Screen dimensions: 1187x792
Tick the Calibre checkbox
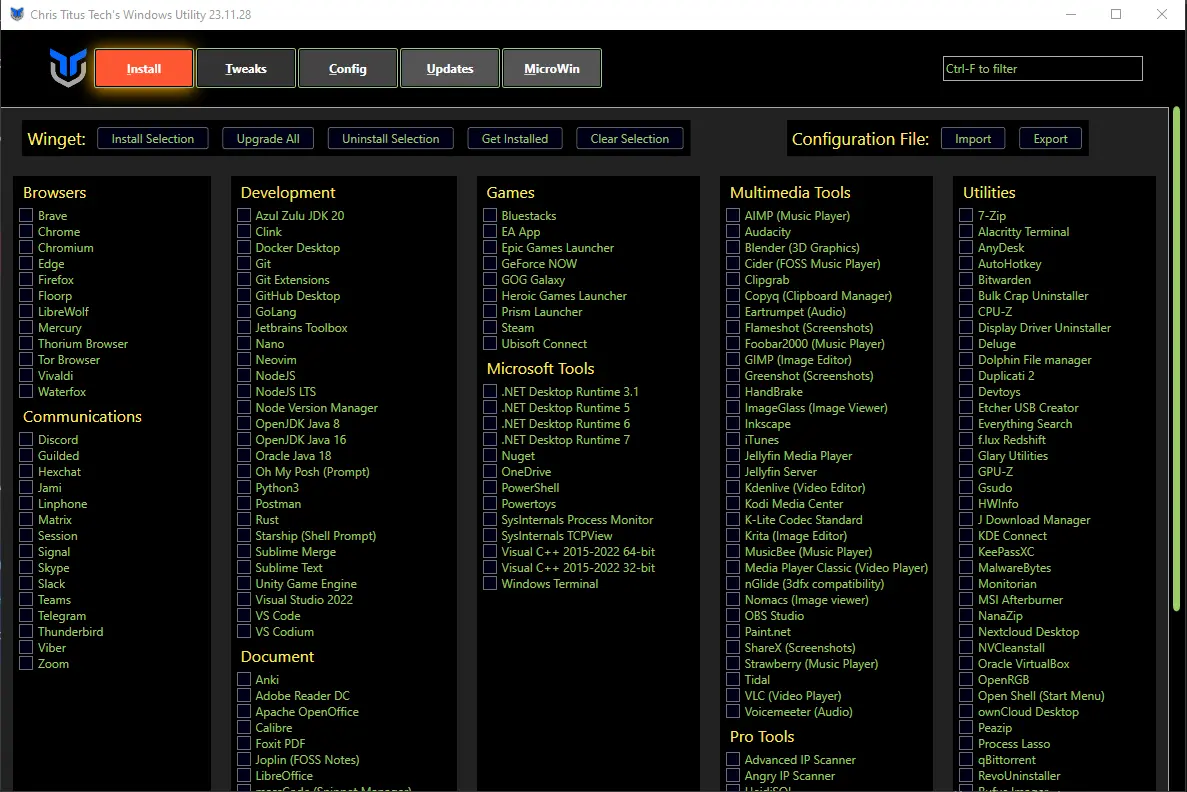pyautogui.click(x=244, y=728)
